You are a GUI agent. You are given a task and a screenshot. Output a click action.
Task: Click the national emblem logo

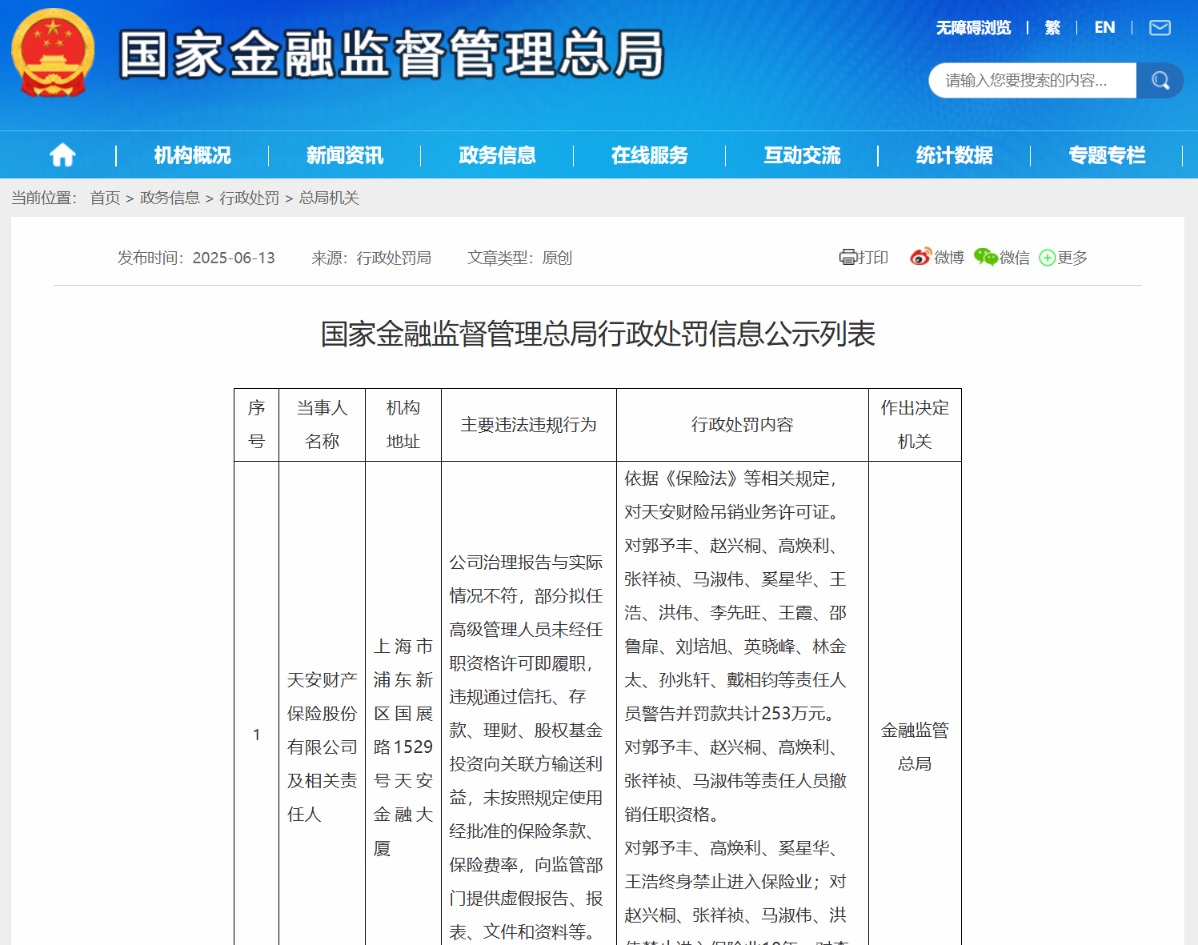pyautogui.click(x=52, y=52)
